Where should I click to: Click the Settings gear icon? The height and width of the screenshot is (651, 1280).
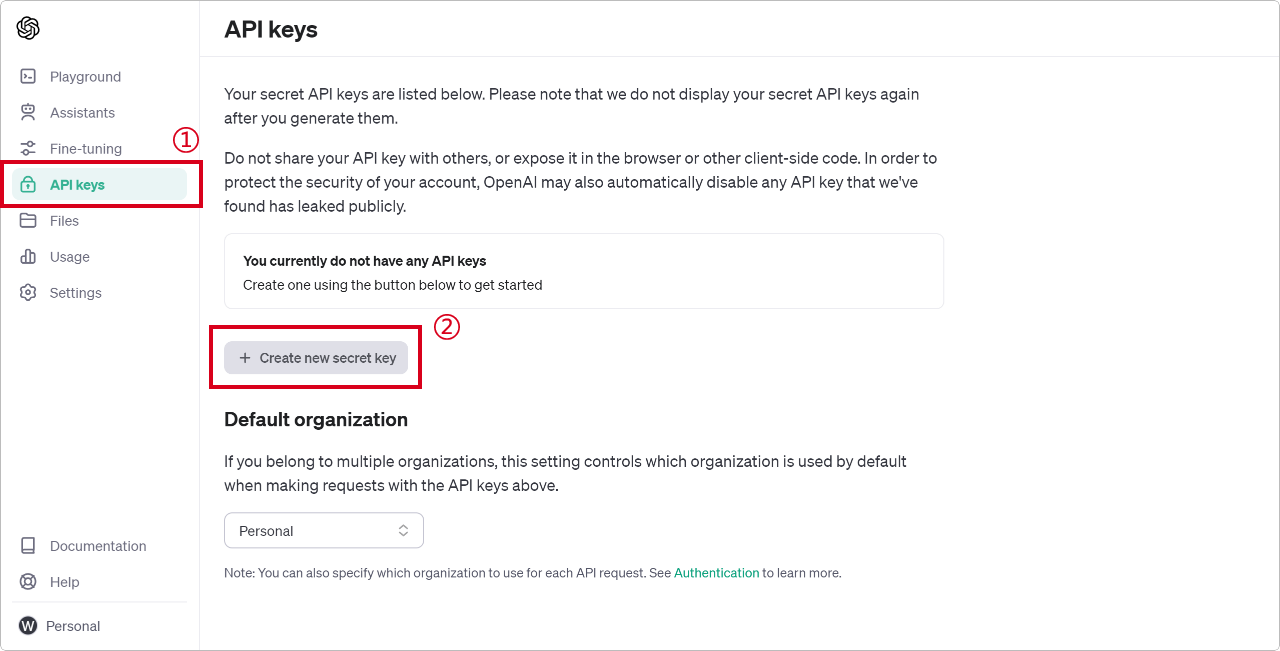28,292
